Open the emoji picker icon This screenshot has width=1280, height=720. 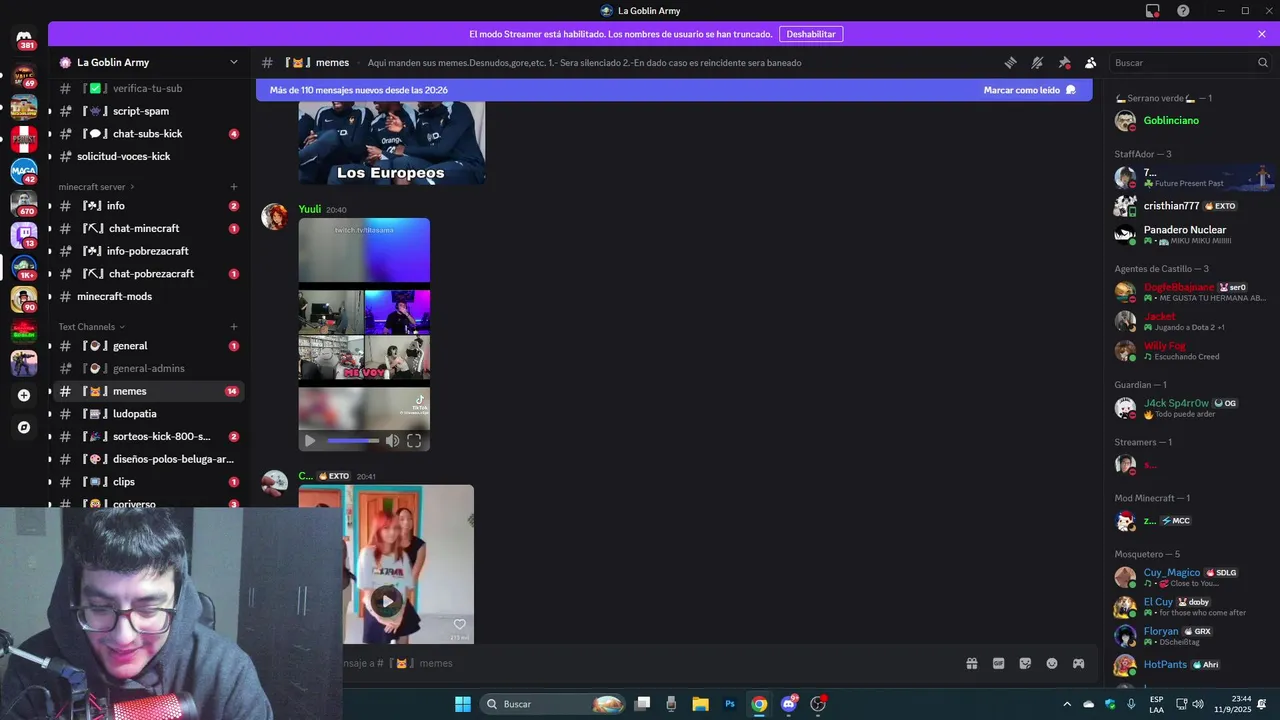coord(1052,663)
